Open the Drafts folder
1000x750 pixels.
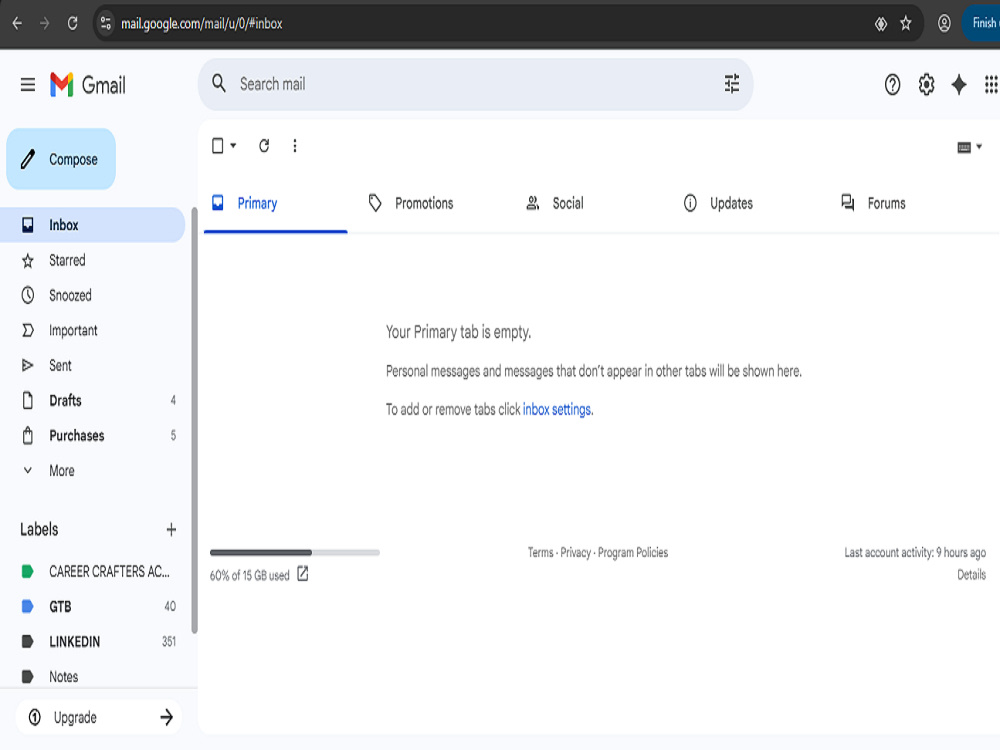coord(92,401)
